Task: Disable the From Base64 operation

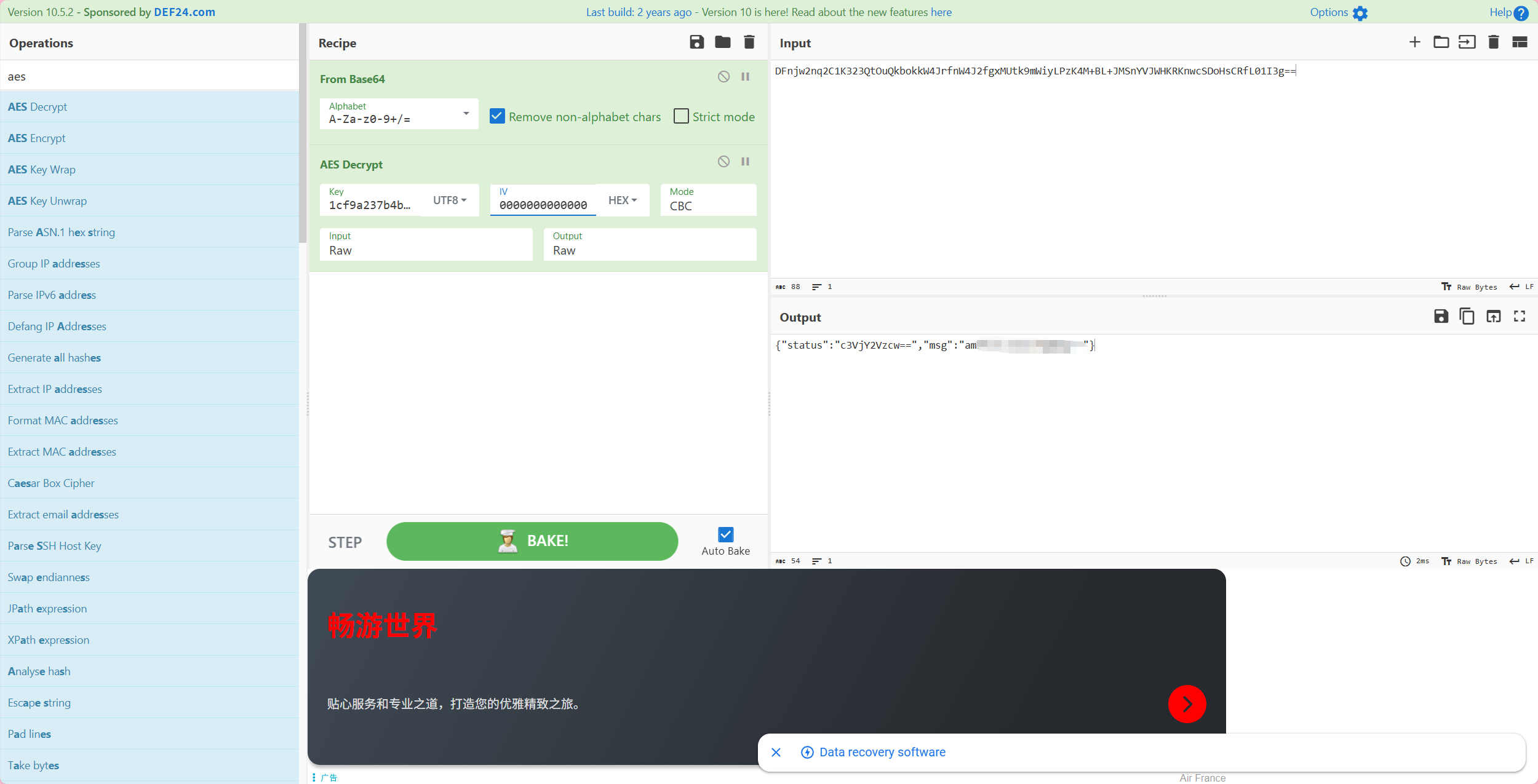Action: tap(723, 77)
